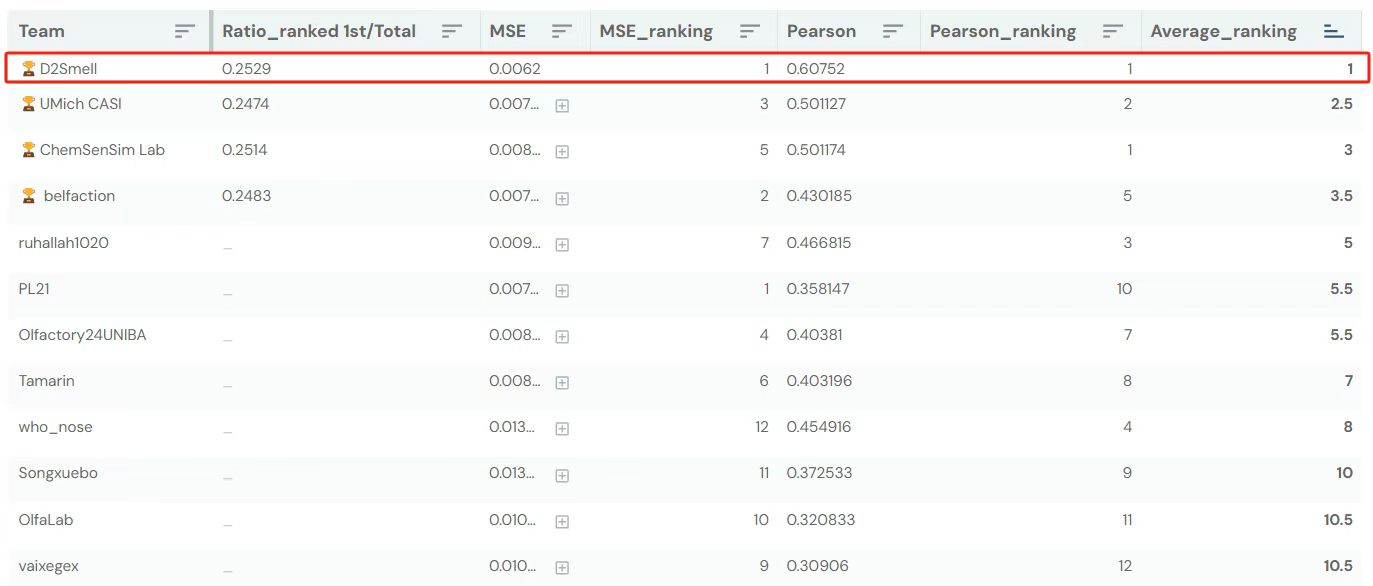Click Pearson value 0.403196
Viewport: 1373px width, 586px height.
tap(819, 381)
